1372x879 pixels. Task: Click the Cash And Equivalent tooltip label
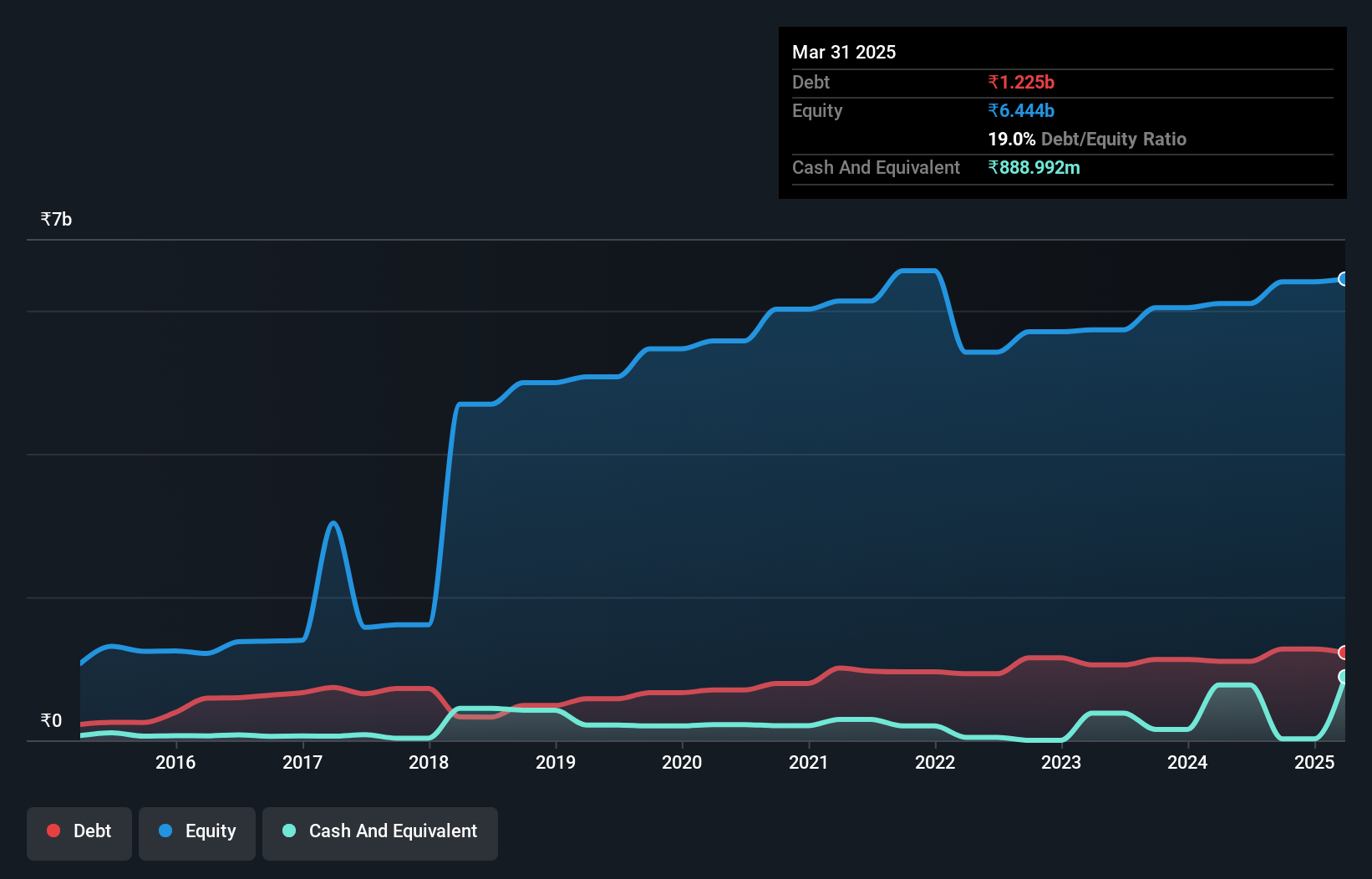(x=877, y=168)
